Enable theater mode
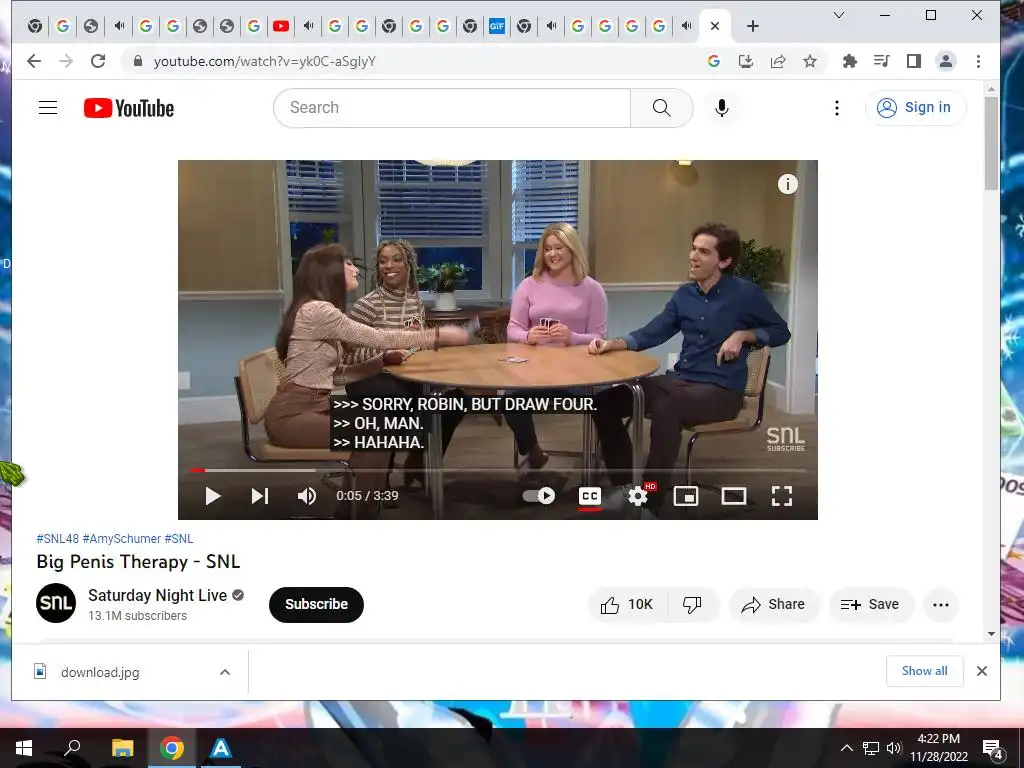 point(733,496)
